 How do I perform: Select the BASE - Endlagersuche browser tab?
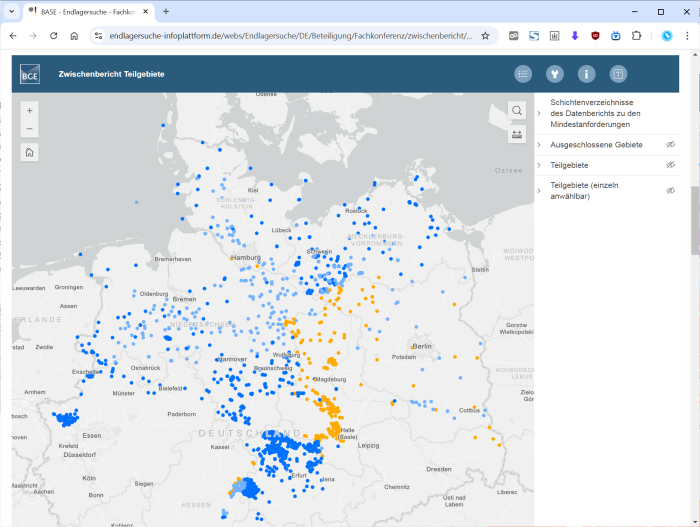tap(85, 11)
